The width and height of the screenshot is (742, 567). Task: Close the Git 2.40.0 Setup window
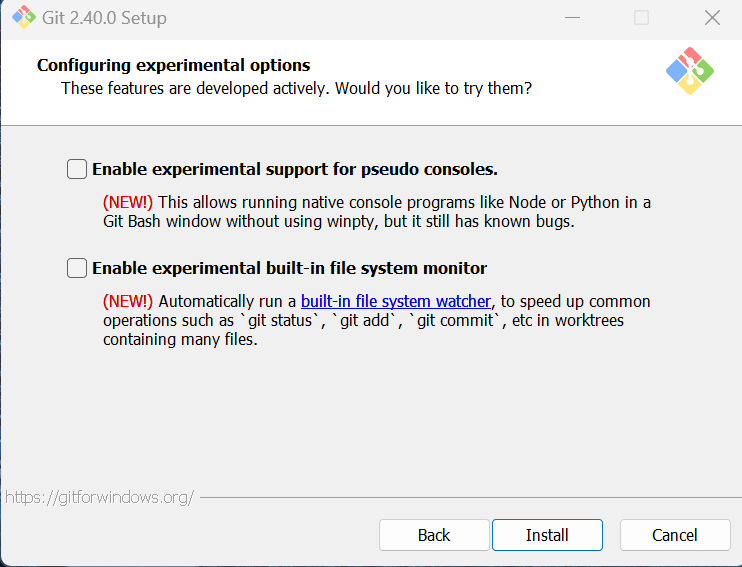[x=712, y=18]
